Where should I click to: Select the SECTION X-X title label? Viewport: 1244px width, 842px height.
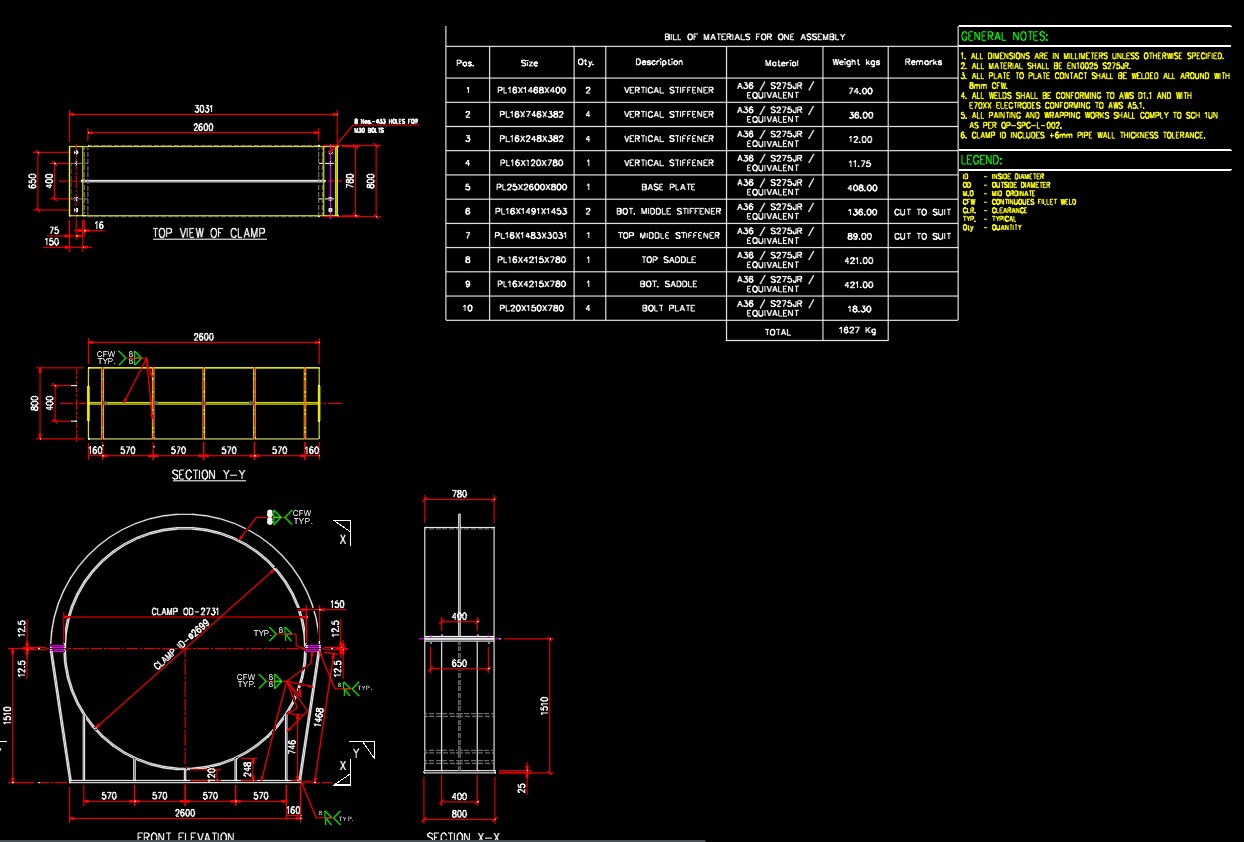tap(465, 833)
